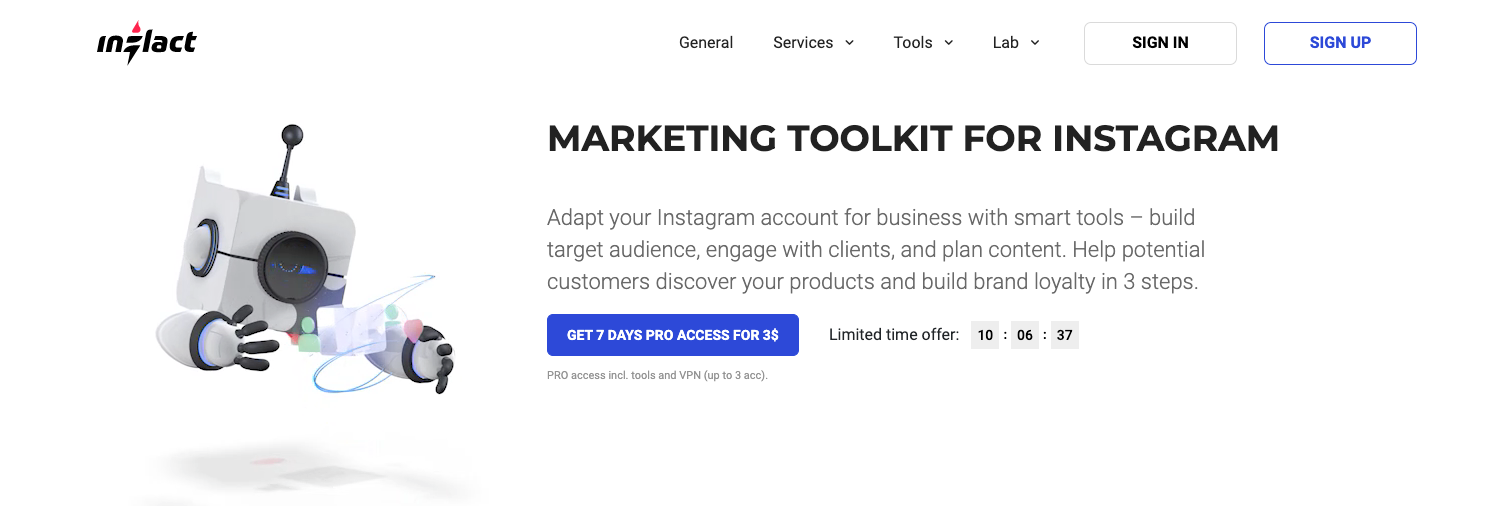Screen dimensions: 1507x506
Task: Click the paragraph about smart tools
Action: tap(876, 249)
